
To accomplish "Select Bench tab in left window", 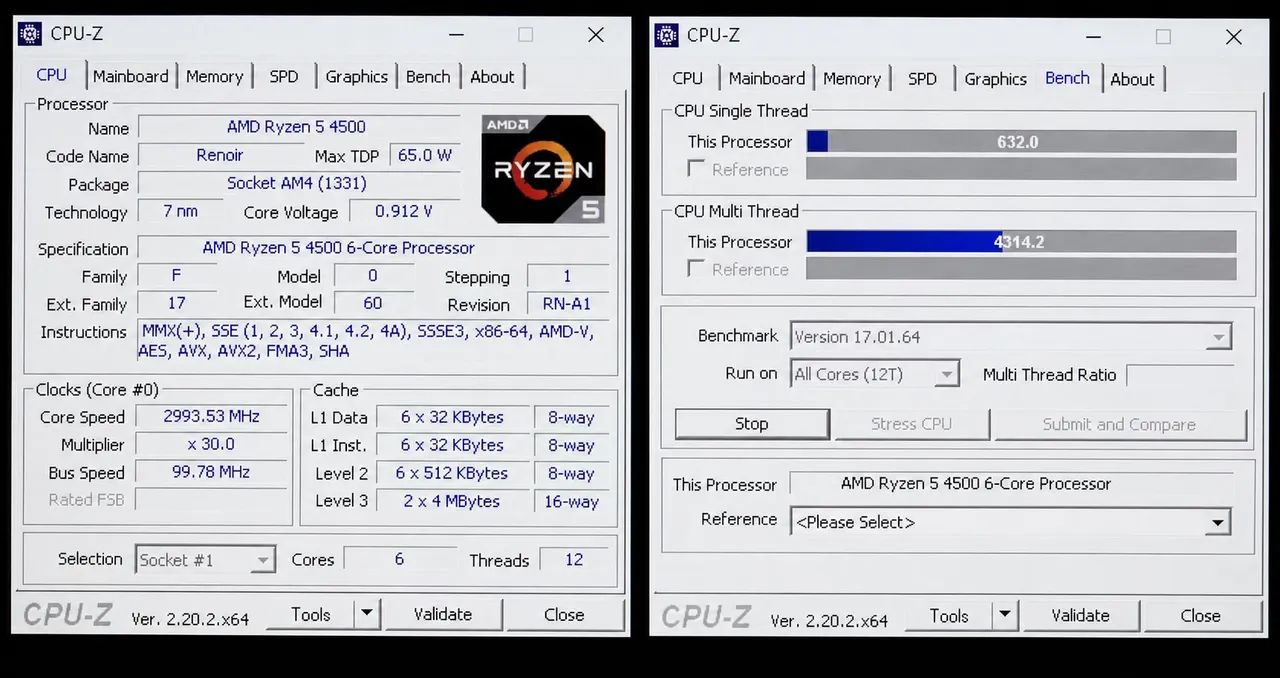I will (428, 76).
